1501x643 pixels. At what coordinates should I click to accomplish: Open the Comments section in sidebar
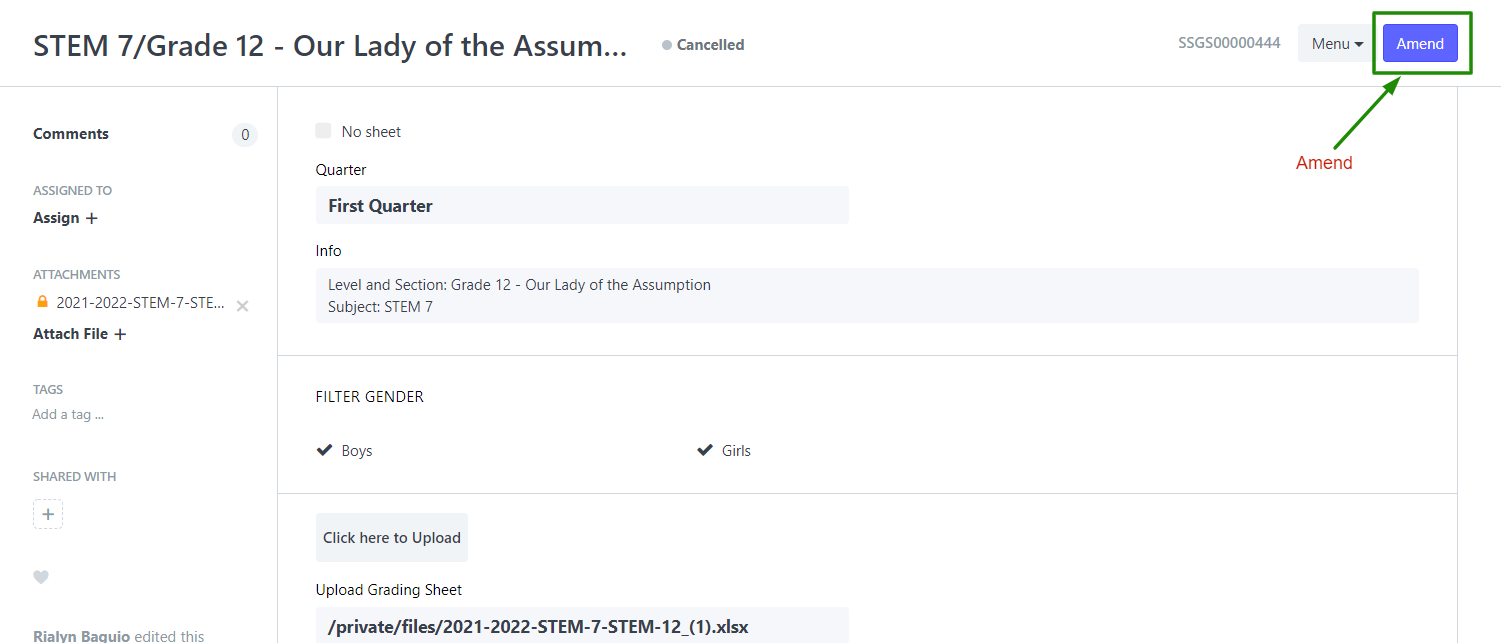click(x=71, y=134)
